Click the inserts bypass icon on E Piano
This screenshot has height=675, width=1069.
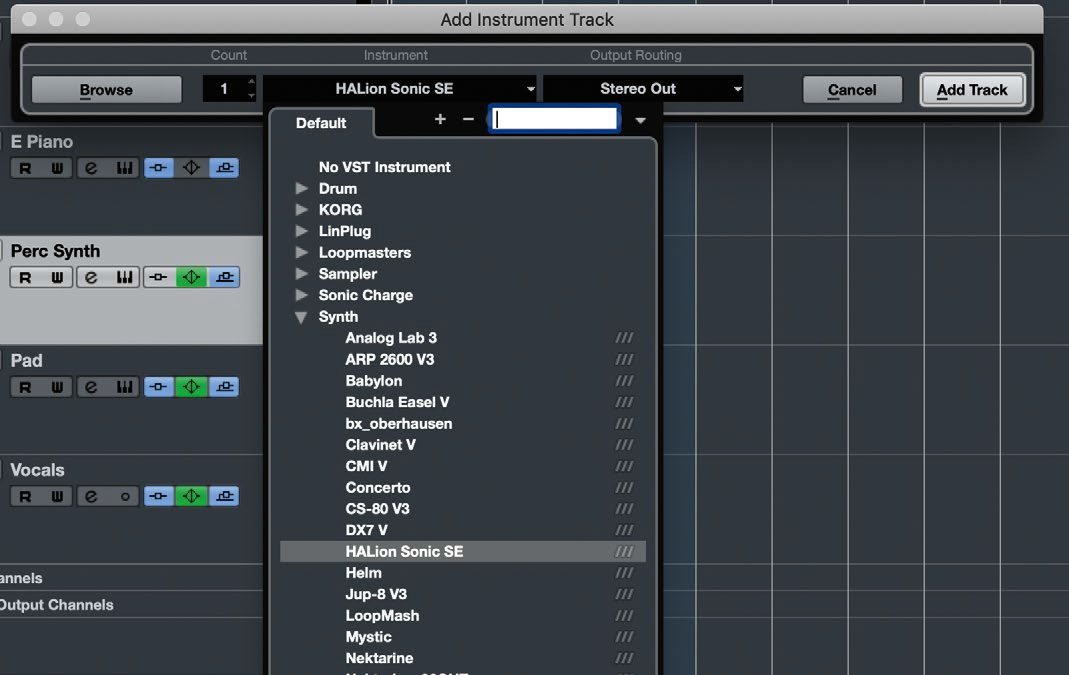[x=159, y=168]
